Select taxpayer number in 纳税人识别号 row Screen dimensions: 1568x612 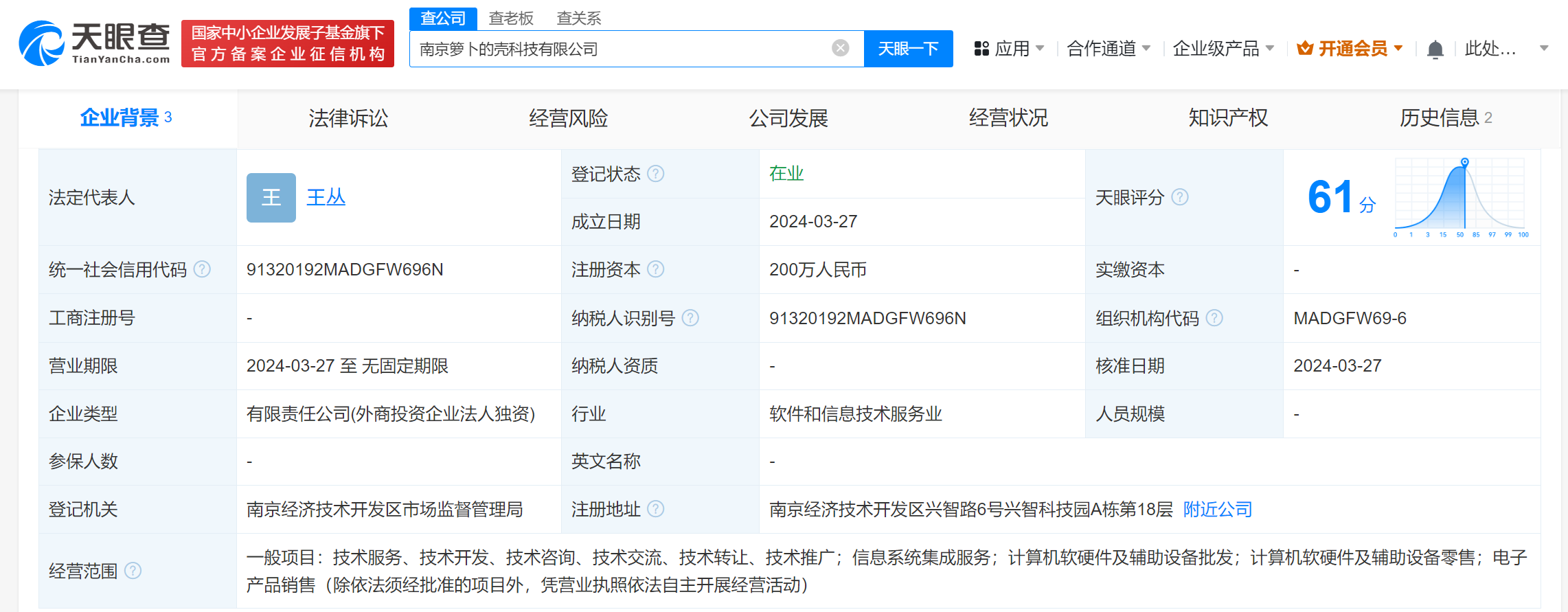(867, 318)
